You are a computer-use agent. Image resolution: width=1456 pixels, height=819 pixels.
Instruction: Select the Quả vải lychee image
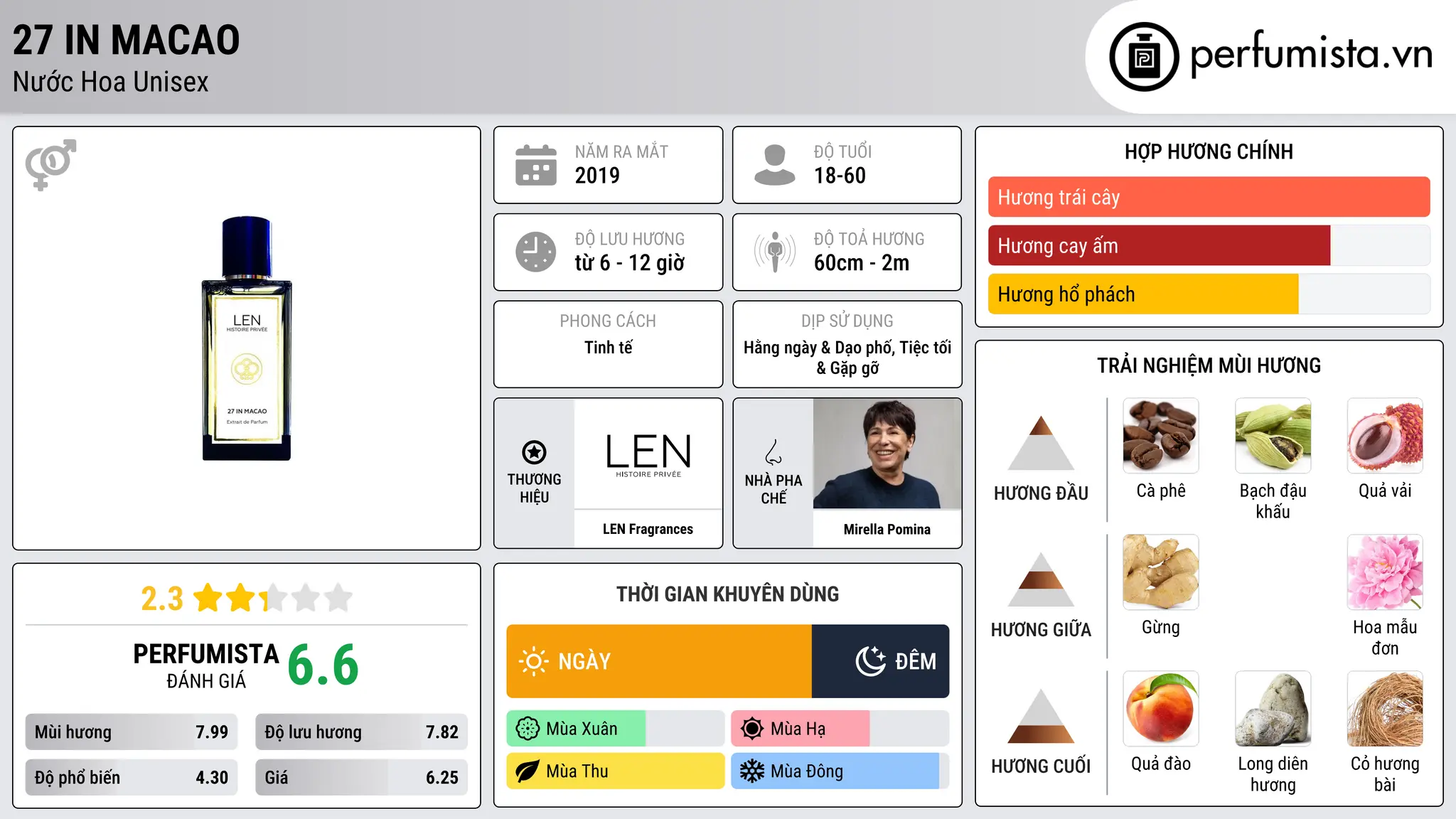(1385, 436)
